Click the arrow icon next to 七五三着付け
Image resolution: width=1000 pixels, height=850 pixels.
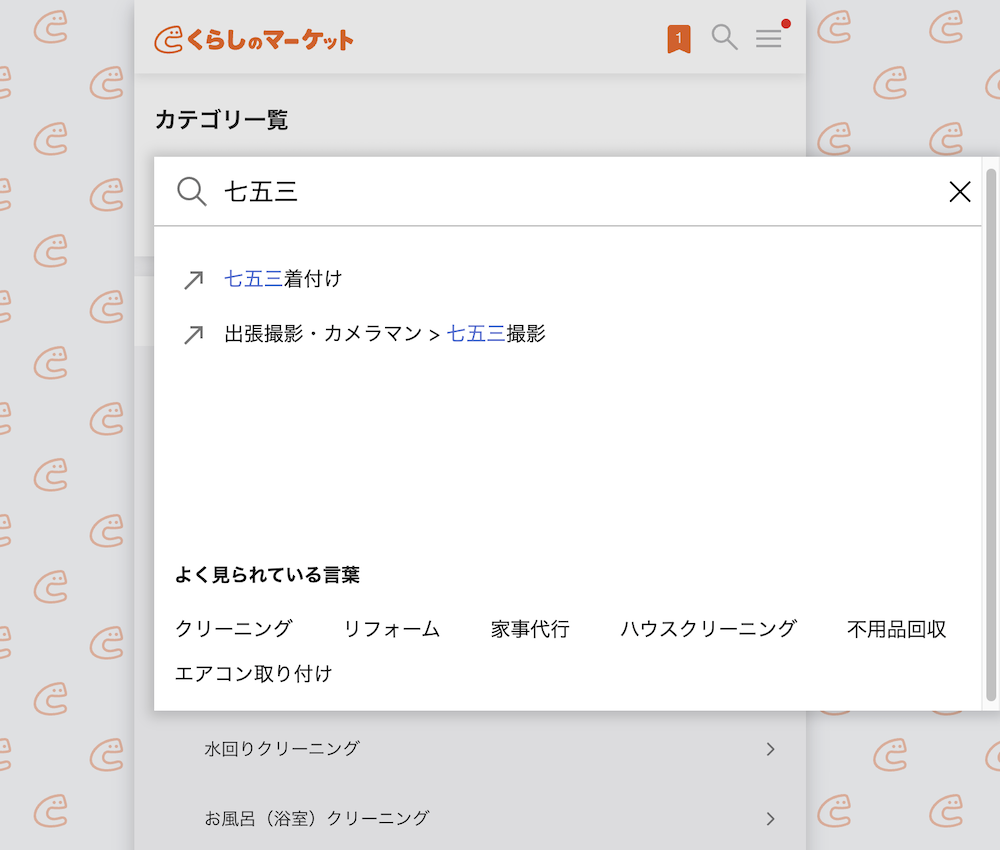pos(193,280)
